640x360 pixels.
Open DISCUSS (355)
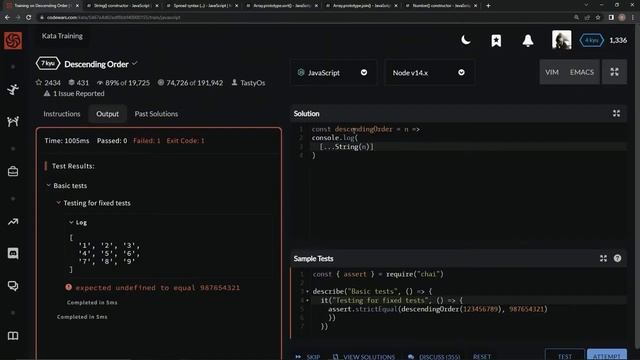pos(434,356)
